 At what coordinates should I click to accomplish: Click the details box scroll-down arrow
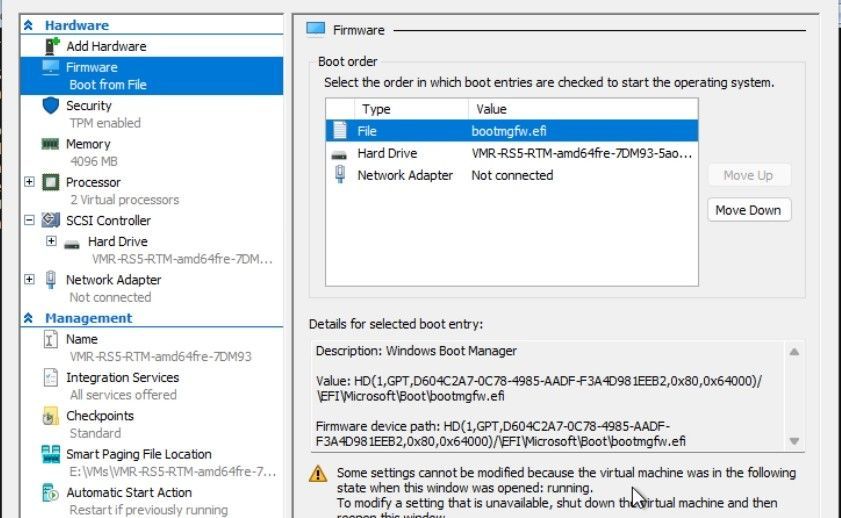coord(794,441)
